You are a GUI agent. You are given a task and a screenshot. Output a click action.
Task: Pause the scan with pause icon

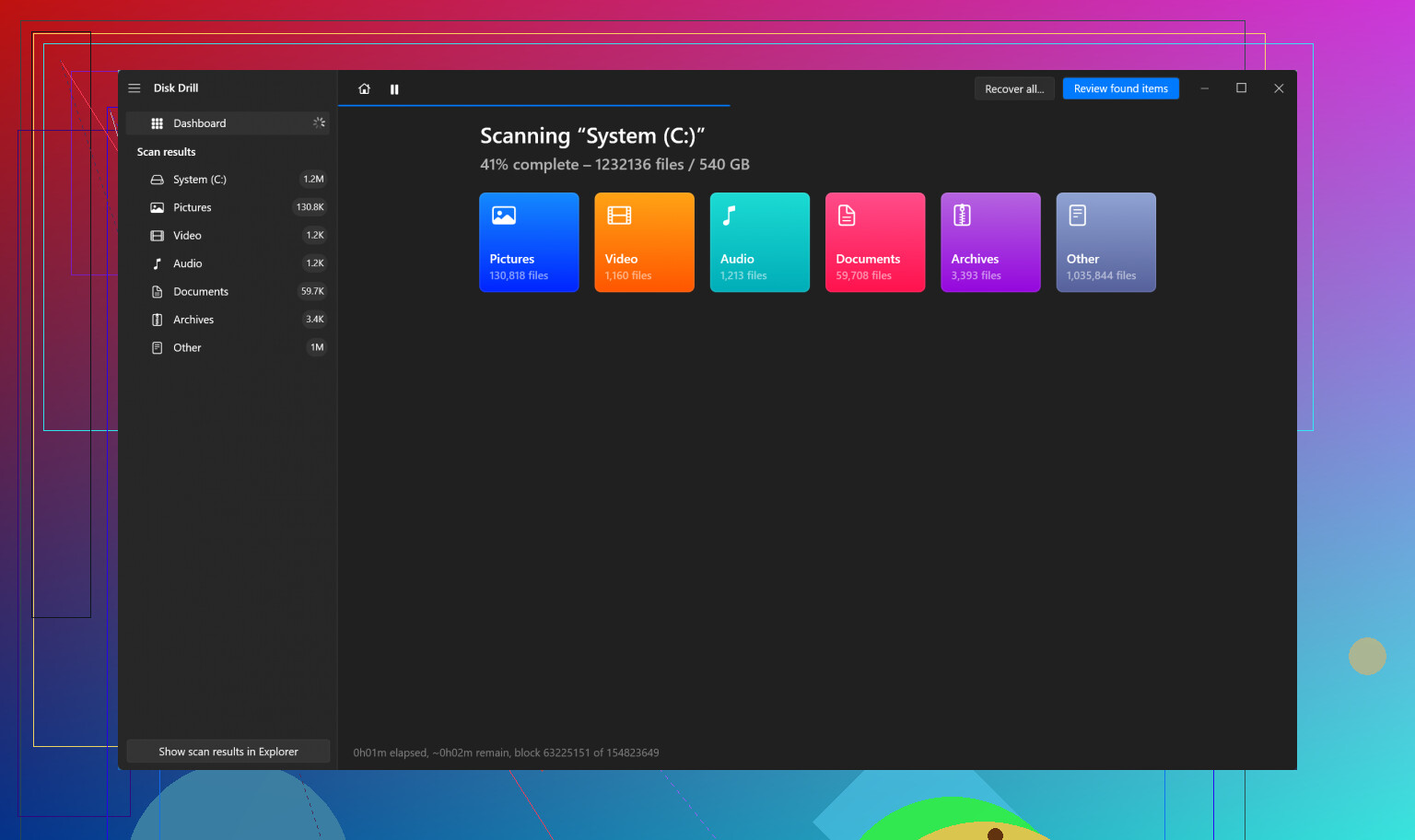(x=394, y=89)
